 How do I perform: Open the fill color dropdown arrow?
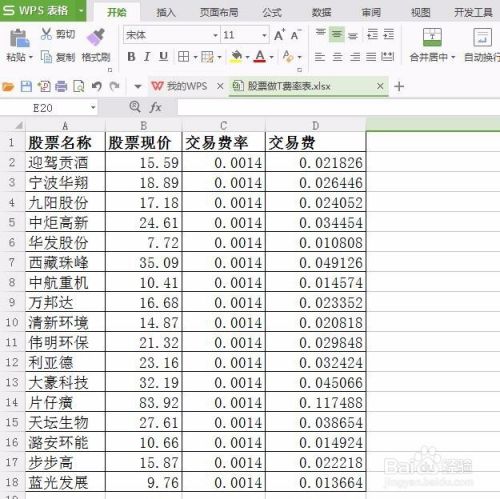[247, 57]
